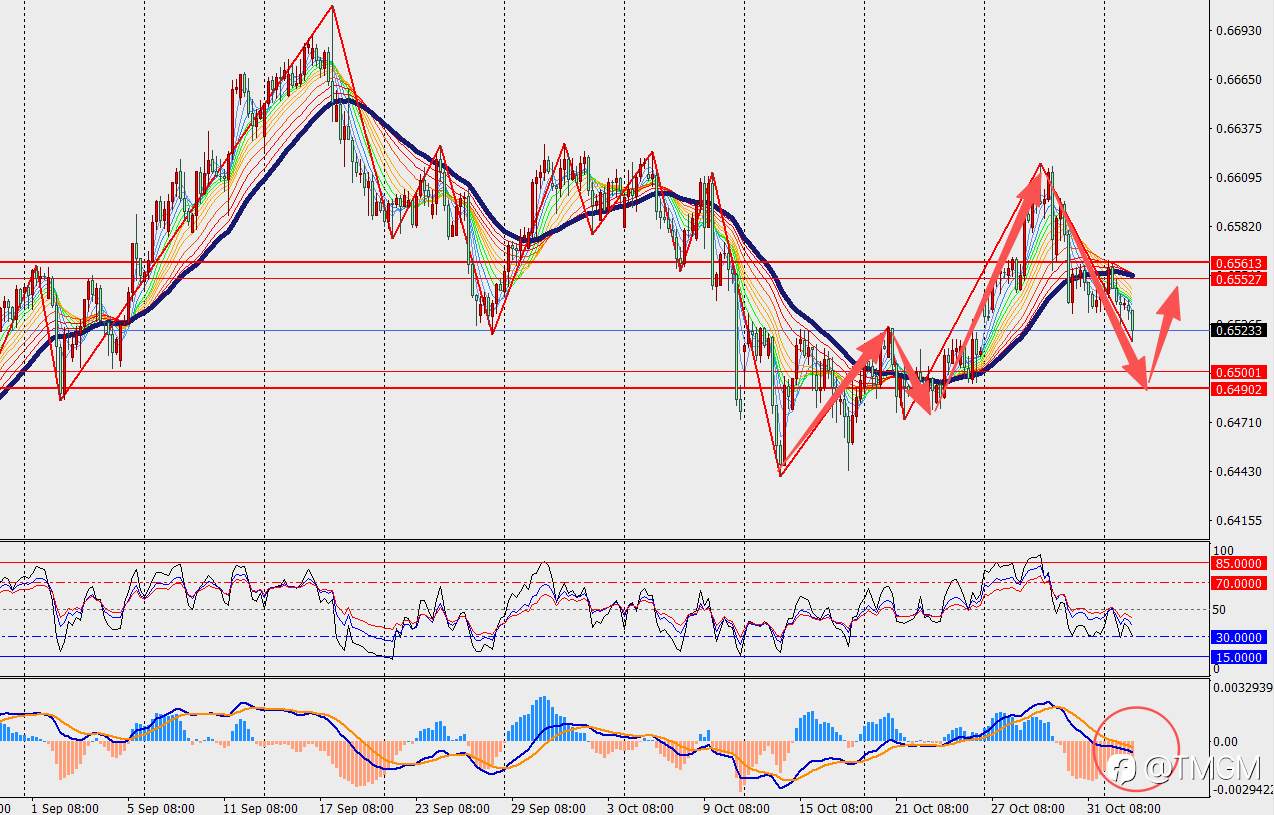Click the 0.64902 support price label
The image size is (1274, 815).
tap(1239, 389)
